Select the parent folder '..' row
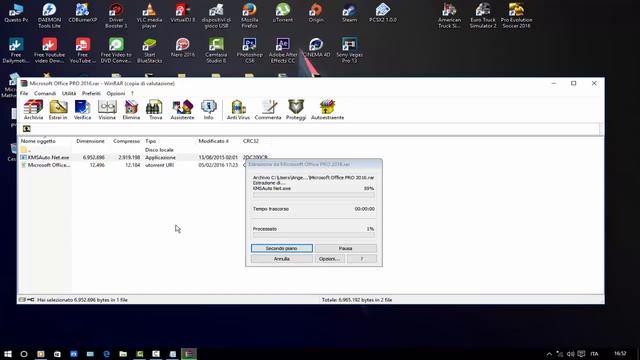640x360 pixels. 144,150
